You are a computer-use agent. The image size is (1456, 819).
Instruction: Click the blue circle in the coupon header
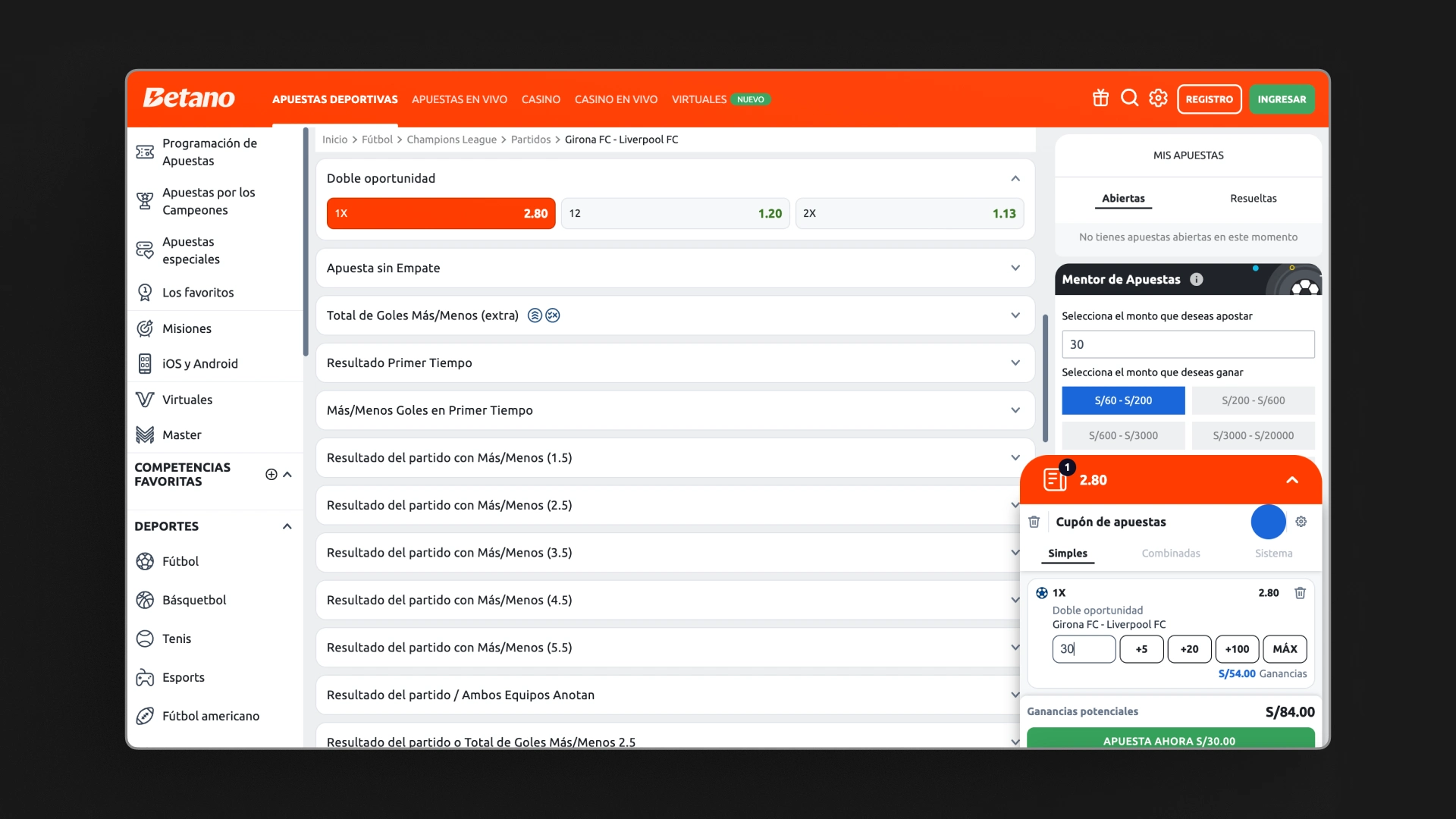(x=1268, y=522)
